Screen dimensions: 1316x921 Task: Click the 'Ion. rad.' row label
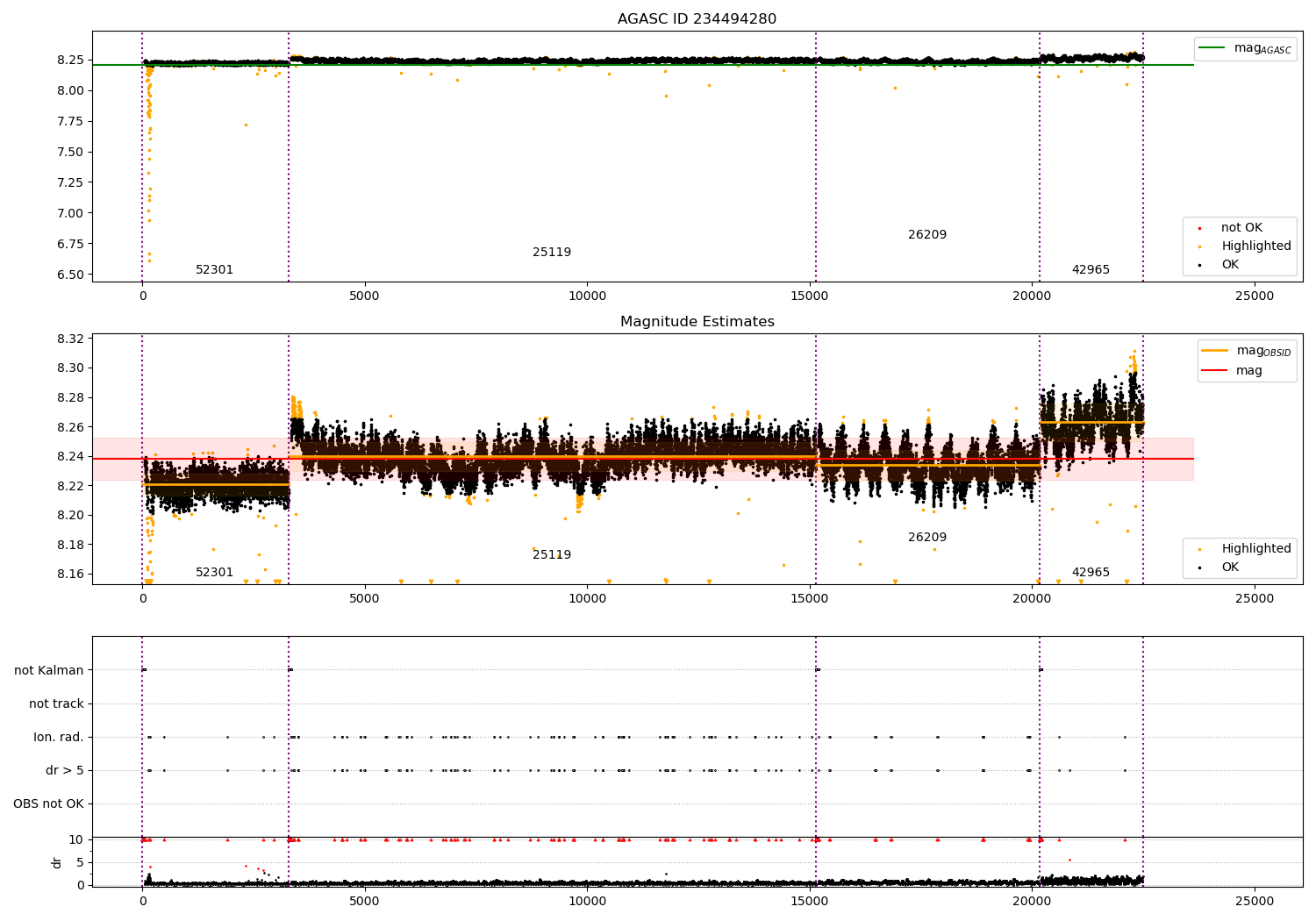(x=59, y=738)
